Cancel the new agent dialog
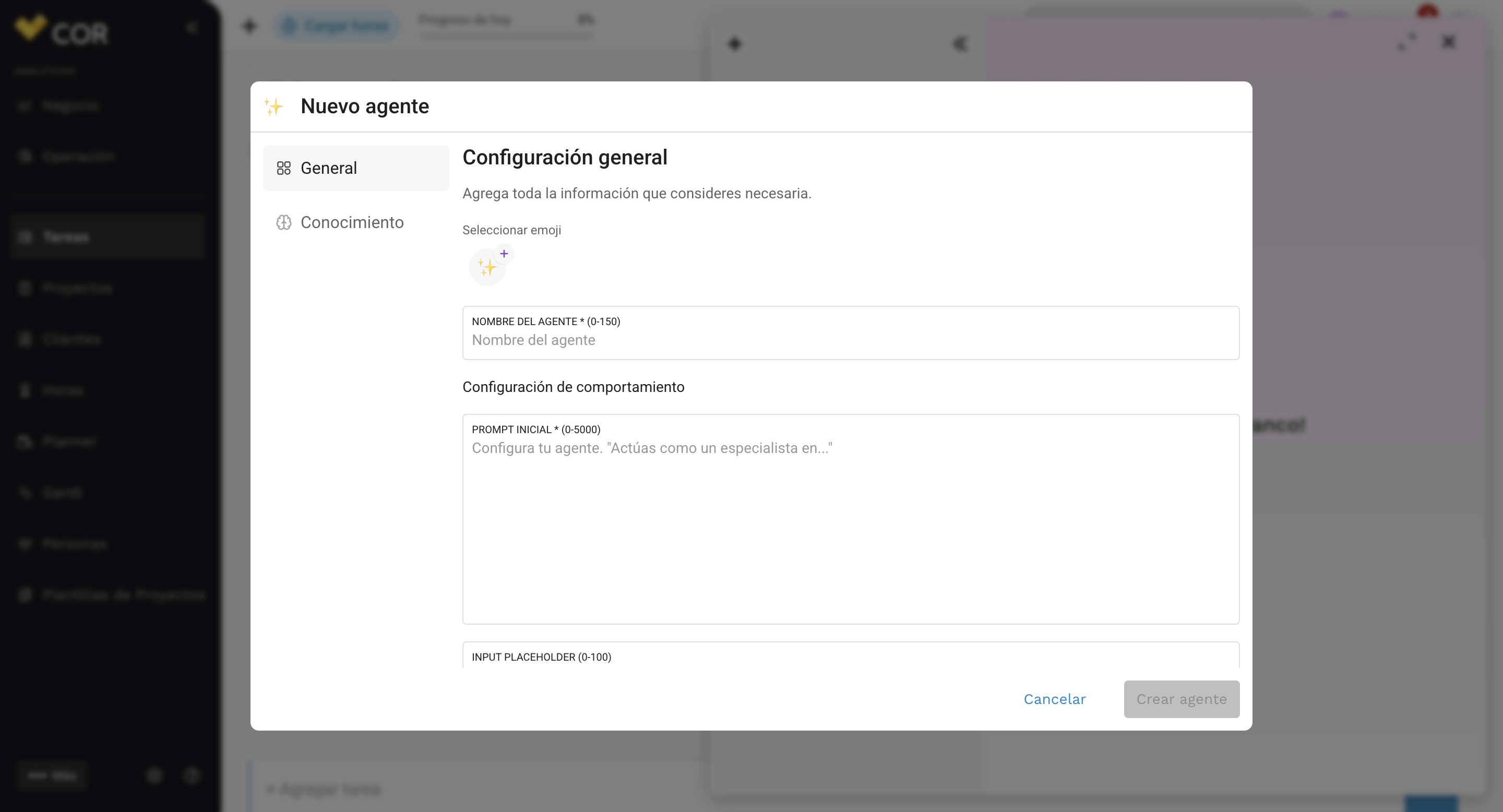Image resolution: width=1503 pixels, height=812 pixels. [x=1054, y=699]
